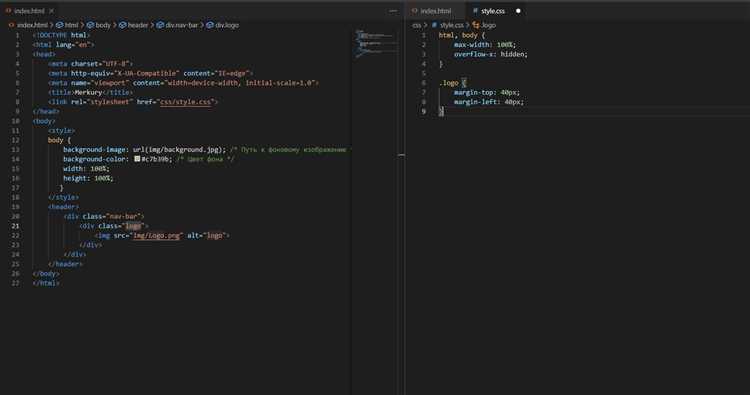Open the div.logo breadcrumb dropdown
This screenshot has width=750, height=395.
[x=222, y=25]
